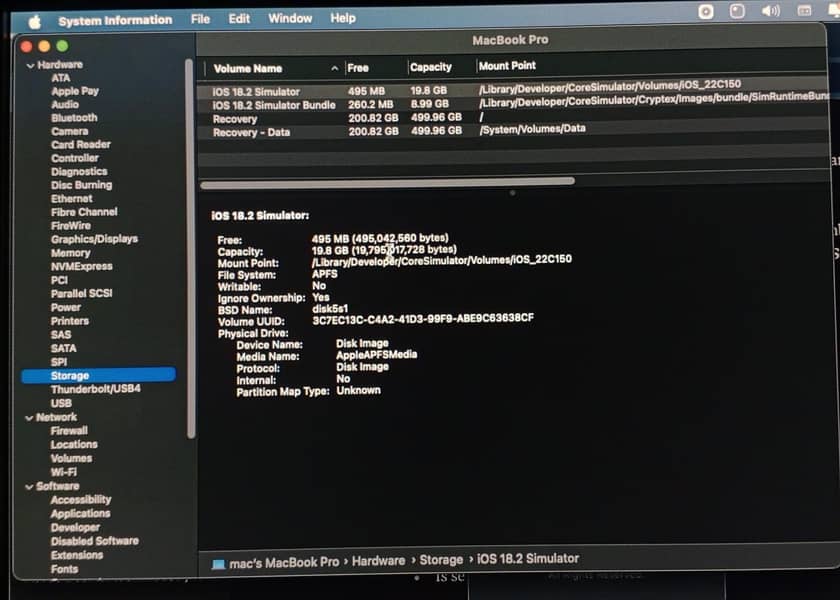Collapse the Software section
Image resolution: width=840 pixels, height=600 pixels.
[29, 487]
